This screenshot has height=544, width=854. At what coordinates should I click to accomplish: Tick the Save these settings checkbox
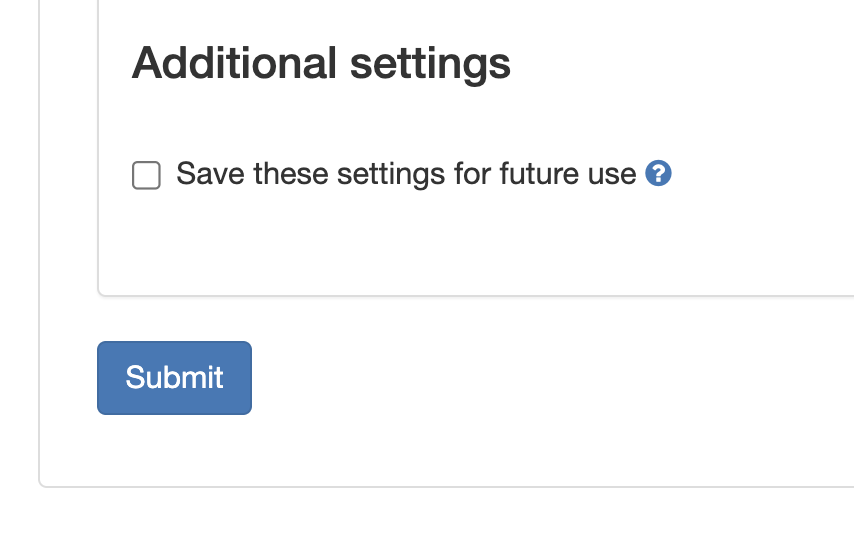point(146,175)
